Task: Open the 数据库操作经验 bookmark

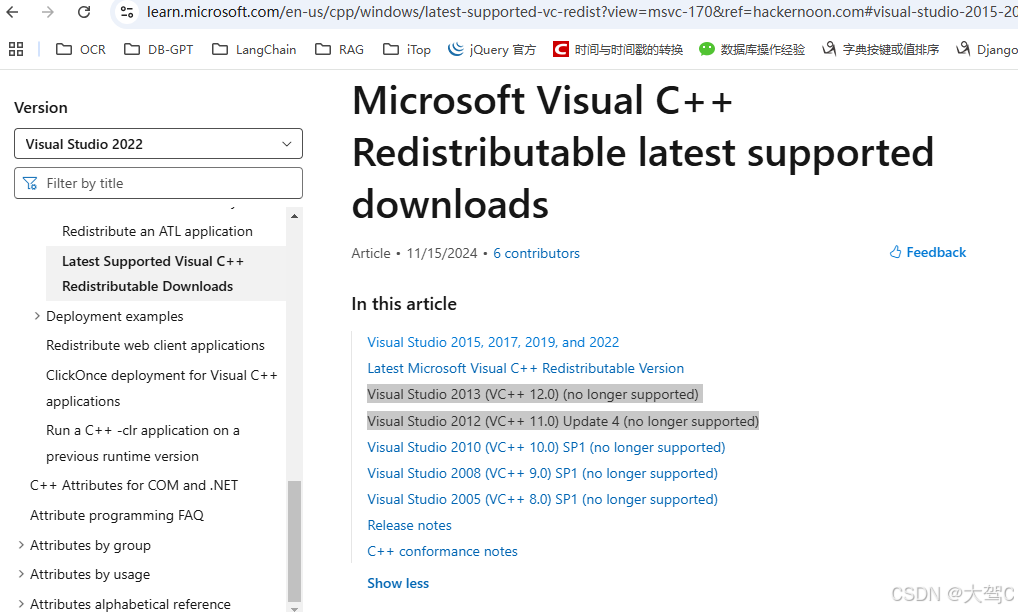Action: [752, 49]
